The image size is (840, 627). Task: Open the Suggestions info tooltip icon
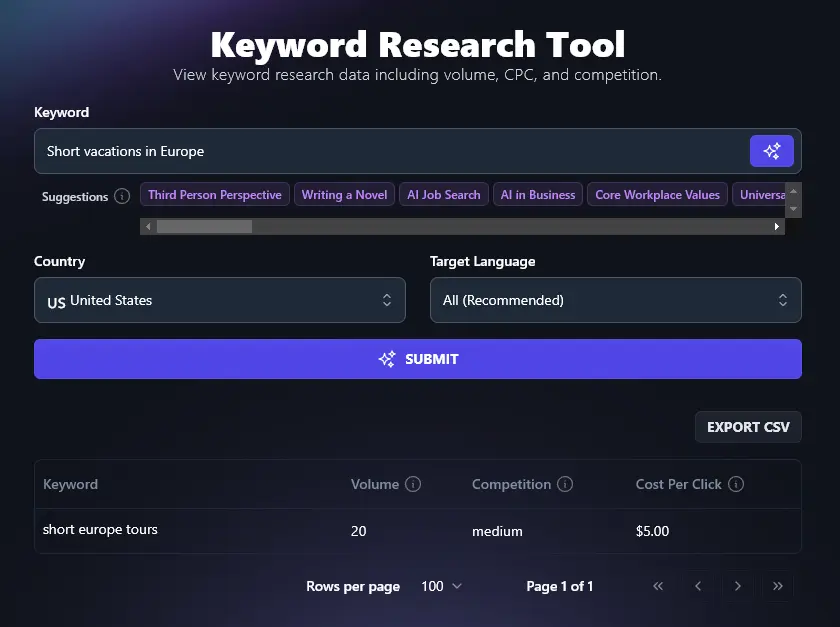122,196
